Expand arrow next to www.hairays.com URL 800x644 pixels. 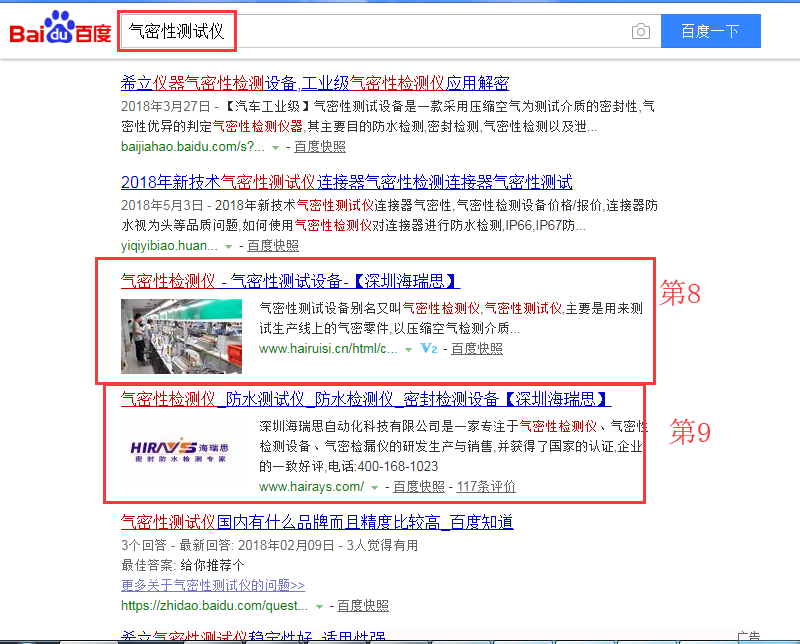374,488
